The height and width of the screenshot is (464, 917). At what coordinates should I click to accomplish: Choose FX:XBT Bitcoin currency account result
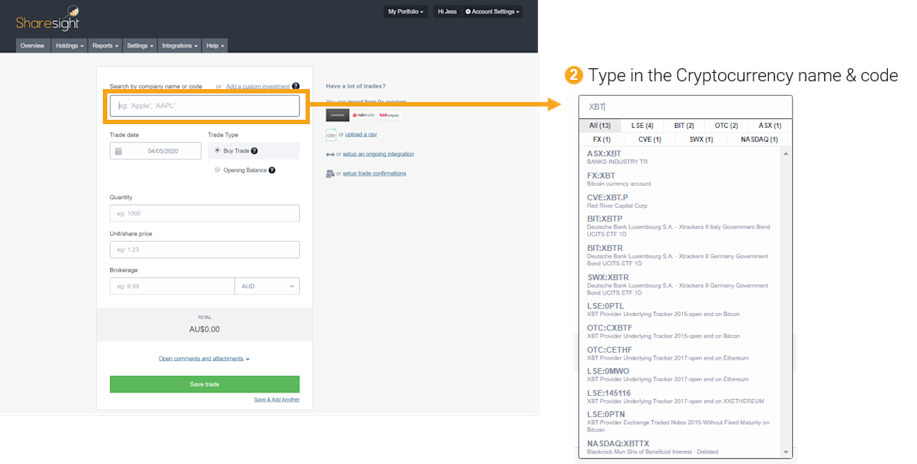[x=681, y=180]
